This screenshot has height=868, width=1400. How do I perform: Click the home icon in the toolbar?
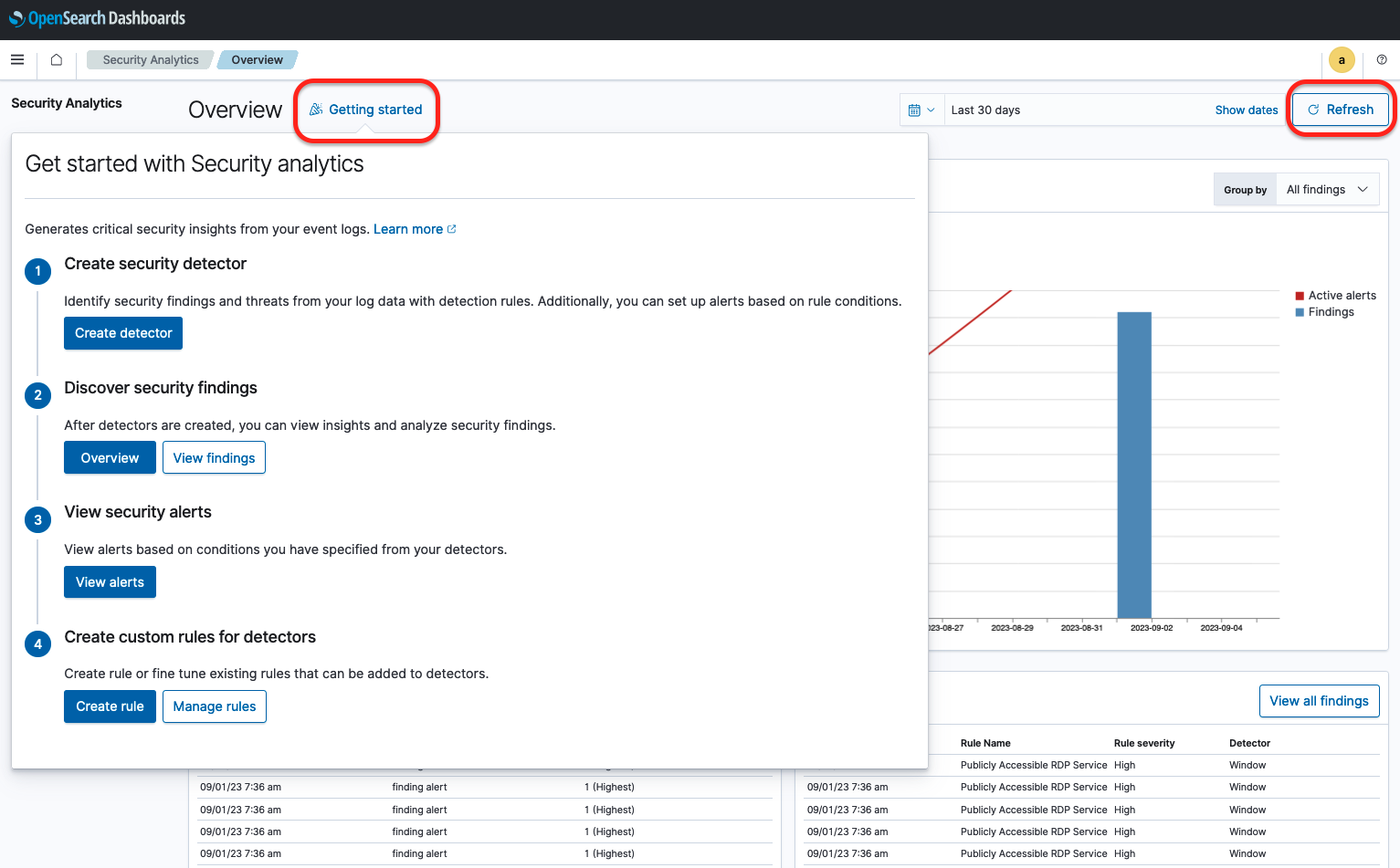55,59
